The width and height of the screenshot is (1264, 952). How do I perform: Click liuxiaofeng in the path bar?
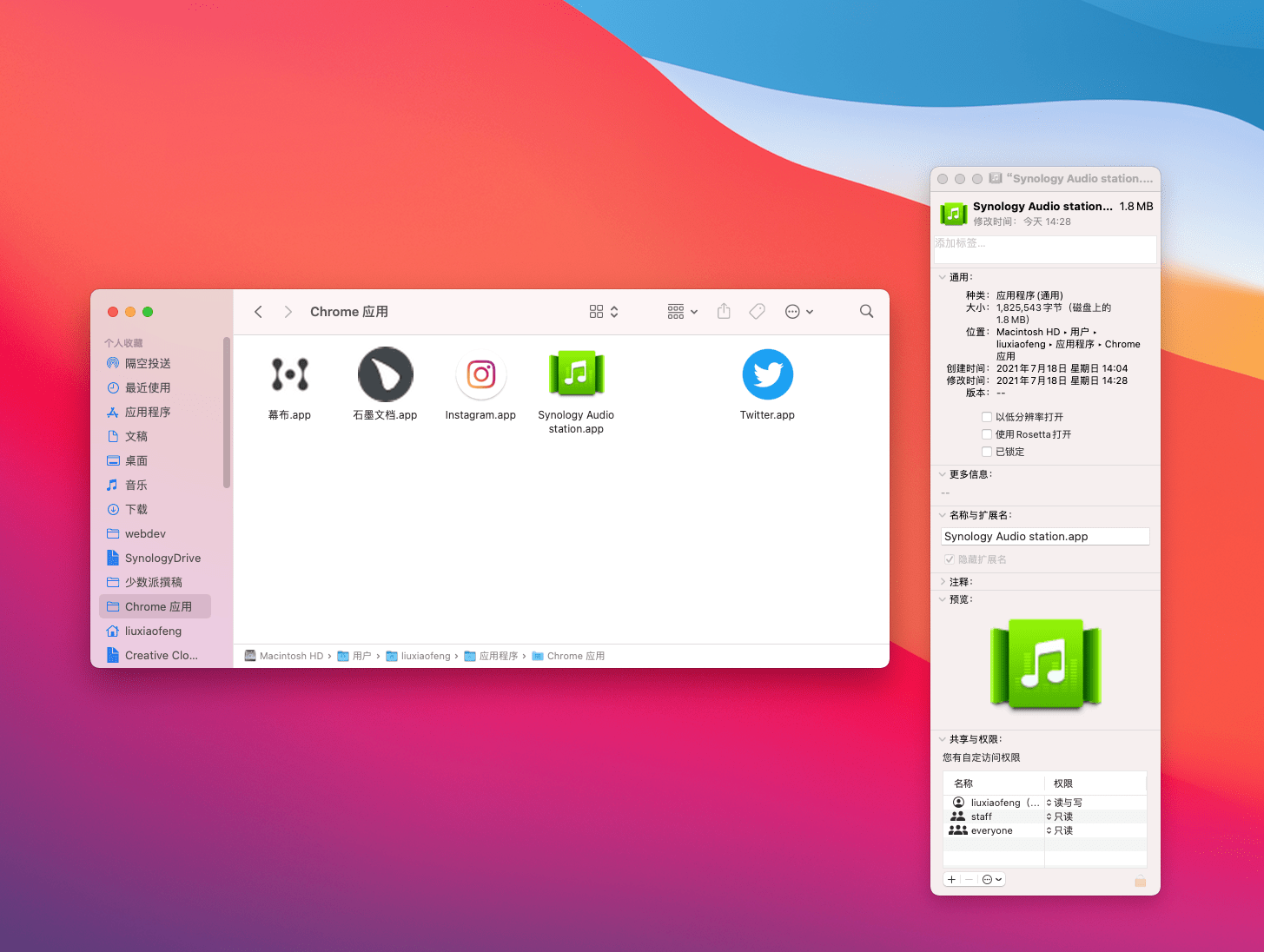419,656
